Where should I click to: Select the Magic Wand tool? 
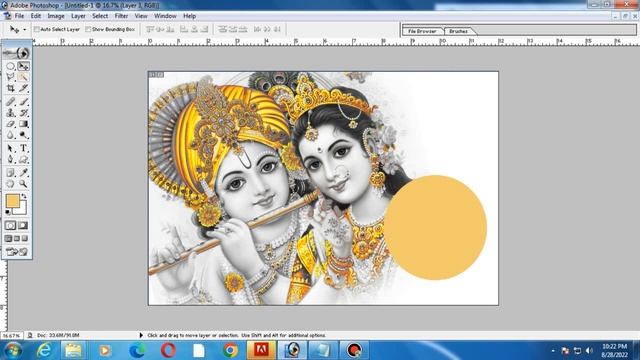(23, 77)
